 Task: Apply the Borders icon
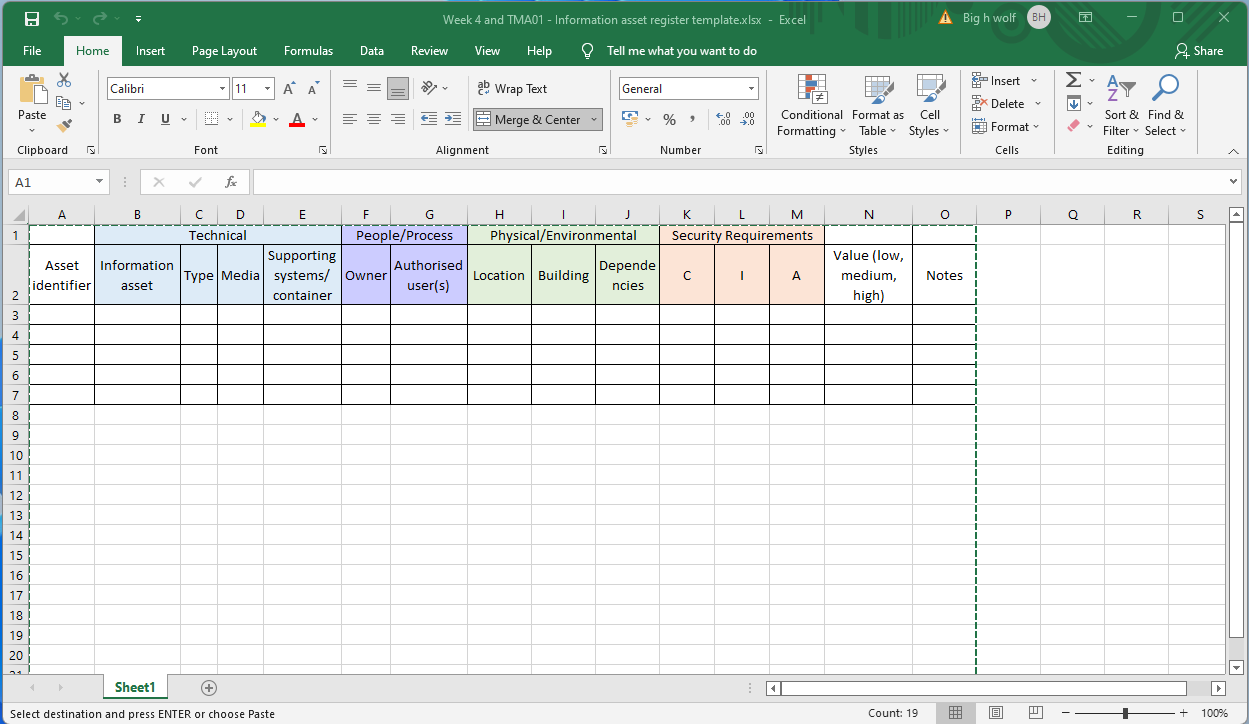[x=211, y=119]
